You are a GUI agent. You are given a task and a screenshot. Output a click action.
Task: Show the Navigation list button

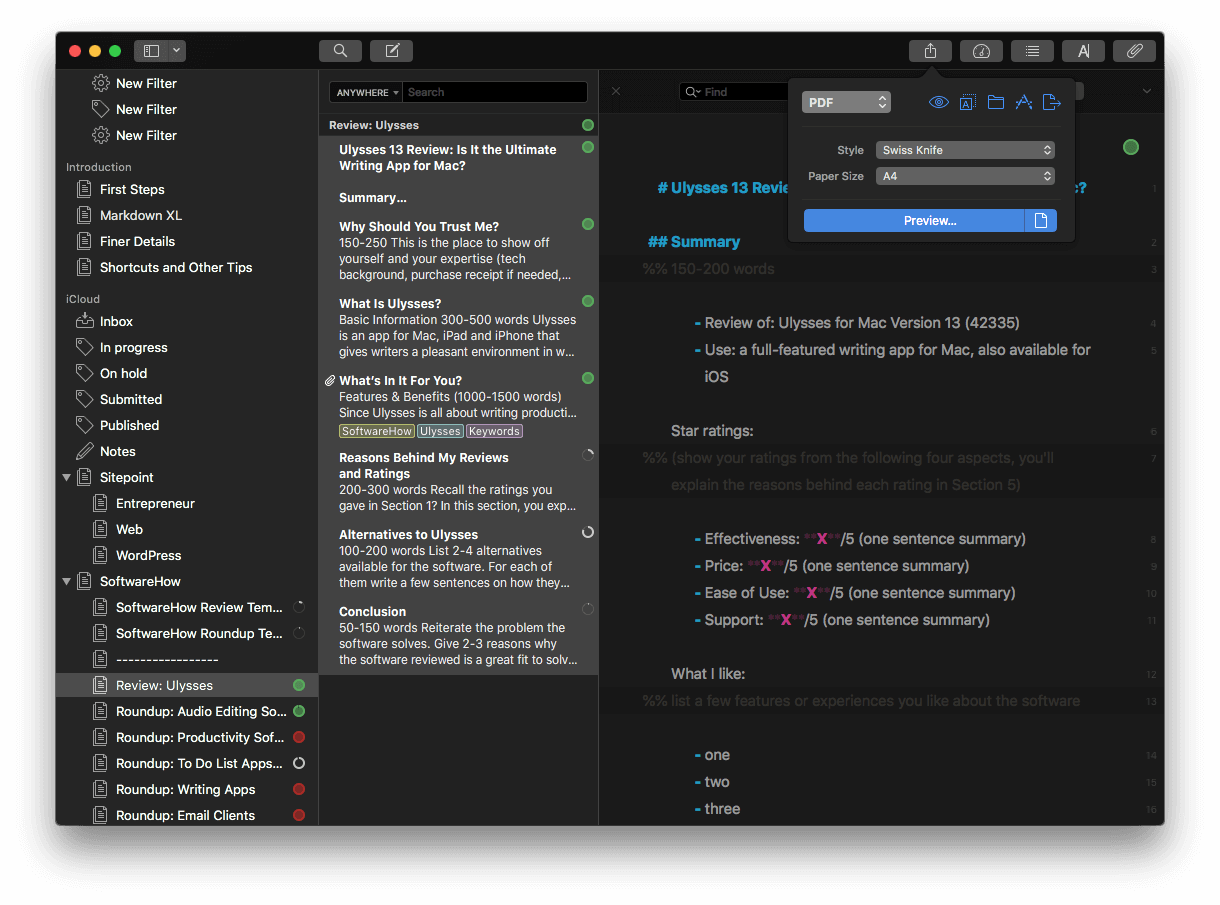click(1032, 51)
